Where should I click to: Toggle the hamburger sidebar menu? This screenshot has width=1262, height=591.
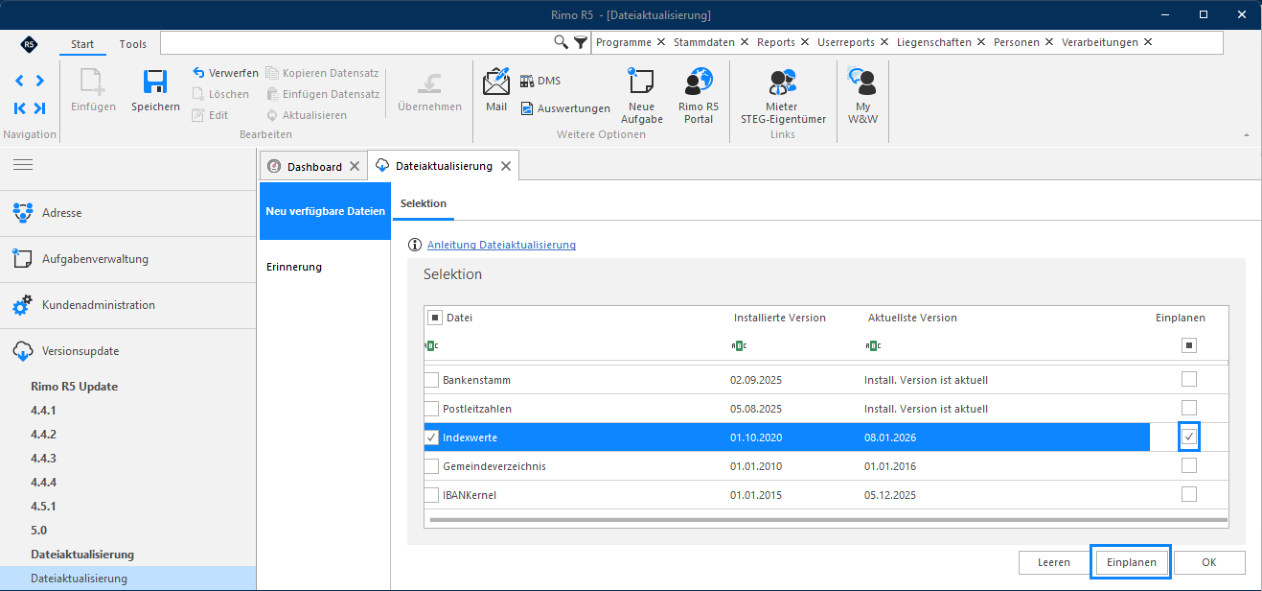pos(23,164)
